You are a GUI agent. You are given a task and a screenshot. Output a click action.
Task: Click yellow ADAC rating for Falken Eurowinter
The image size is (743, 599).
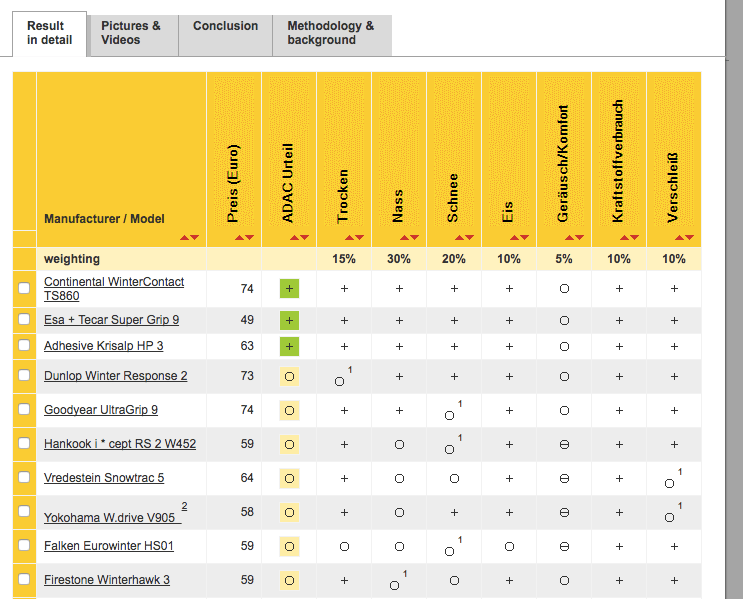tap(290, 546)
